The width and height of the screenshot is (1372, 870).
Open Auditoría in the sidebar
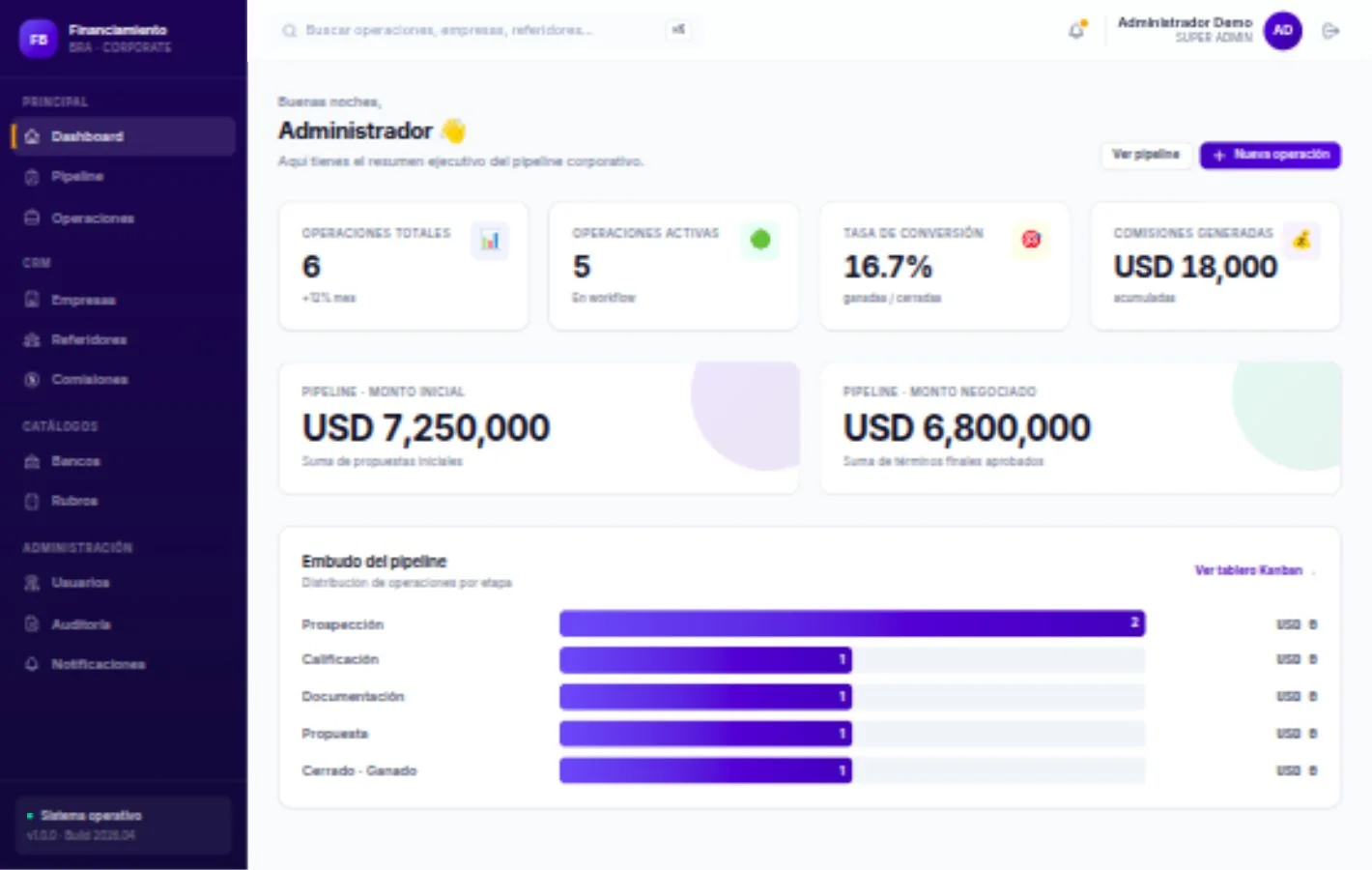point(124,623)
